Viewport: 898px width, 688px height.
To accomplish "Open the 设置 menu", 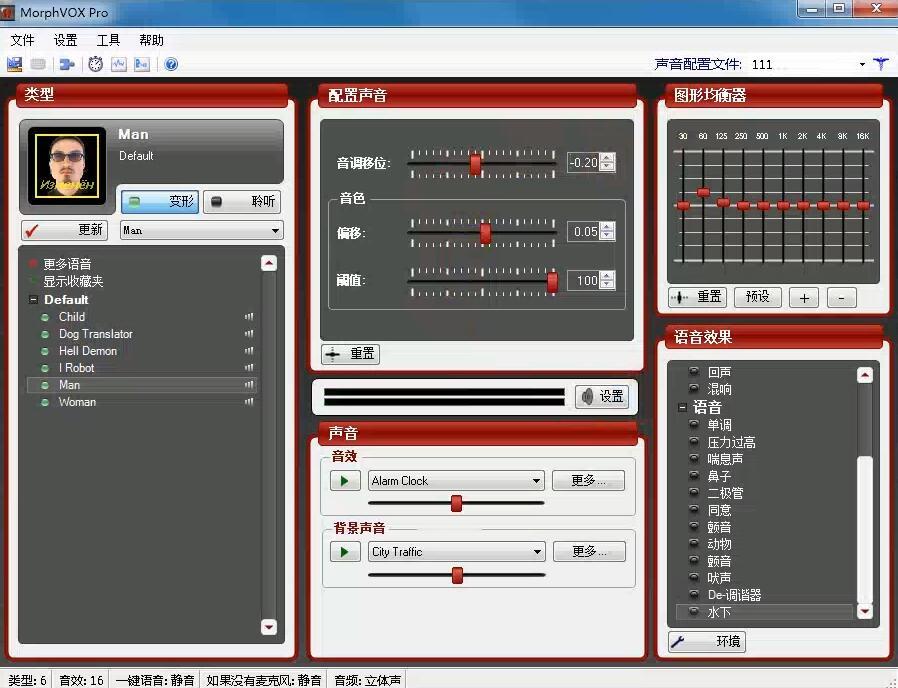I will coord(65,40).
